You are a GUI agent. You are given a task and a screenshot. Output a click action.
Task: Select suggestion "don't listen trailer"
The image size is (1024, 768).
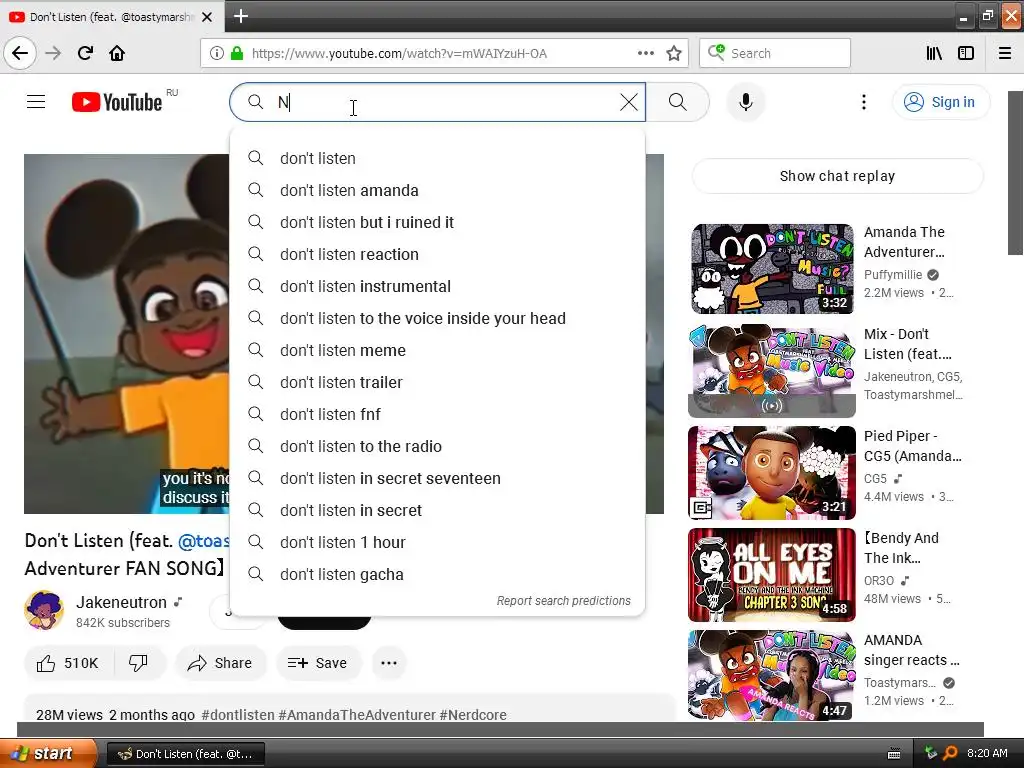(438, 382)
